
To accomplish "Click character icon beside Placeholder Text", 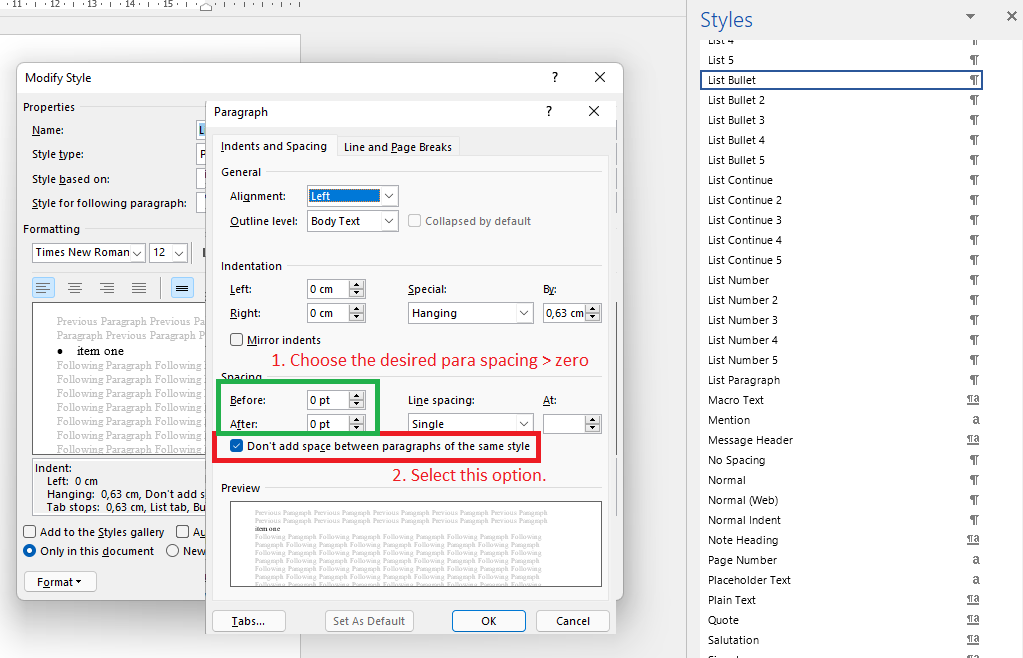I will pyautogui.click(x=976, y=580).
